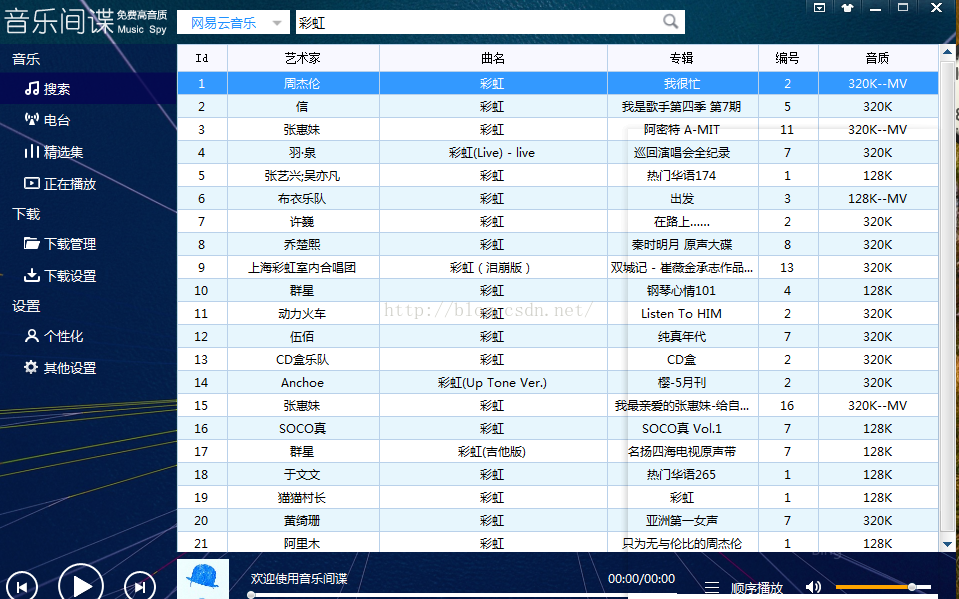
Task: Select album 我最亲爱的张惠妹
Action: [x=682, y=406]
